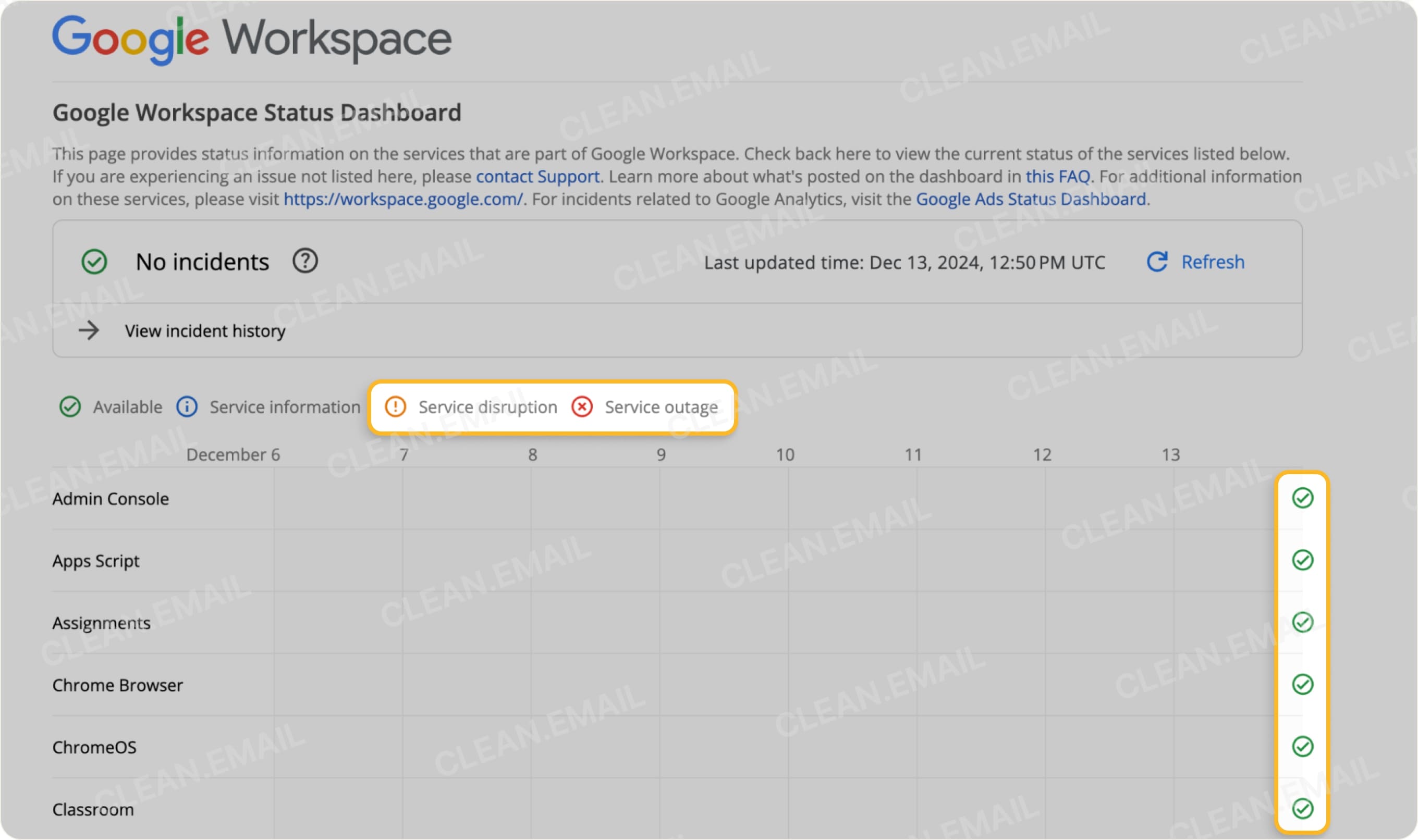Open the contact Support link
The height and width of the screenshot is (840, 1418).
pyautogui.click(x=537, y=176)
